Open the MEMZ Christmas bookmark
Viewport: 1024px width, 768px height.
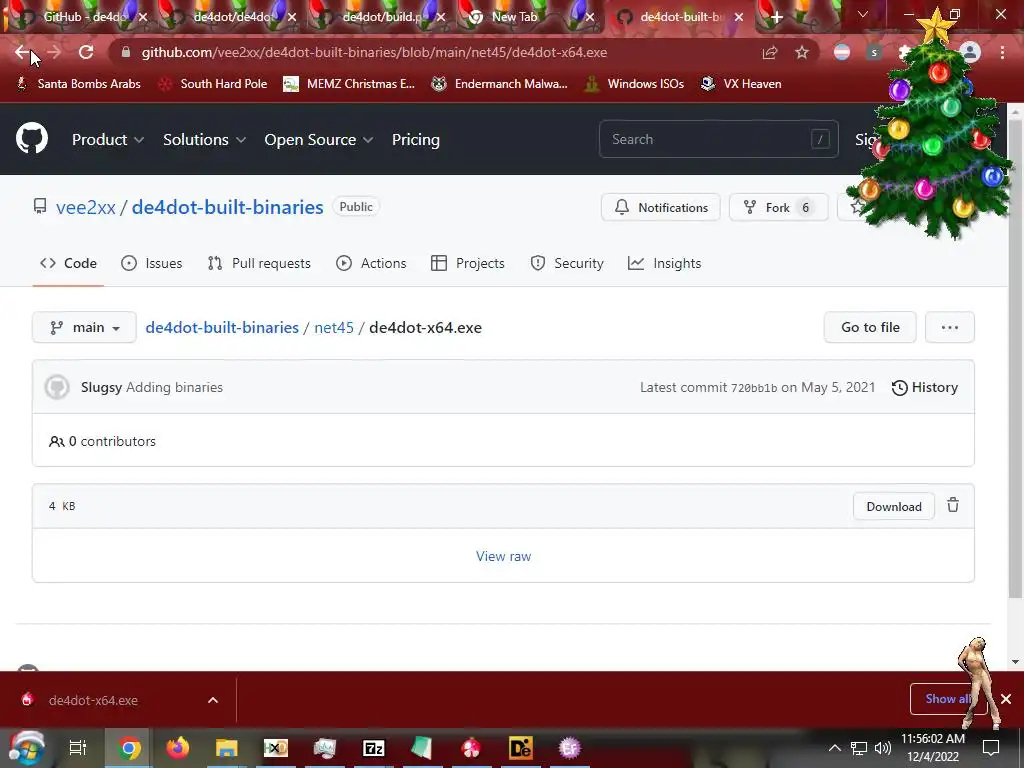point(349,84)
